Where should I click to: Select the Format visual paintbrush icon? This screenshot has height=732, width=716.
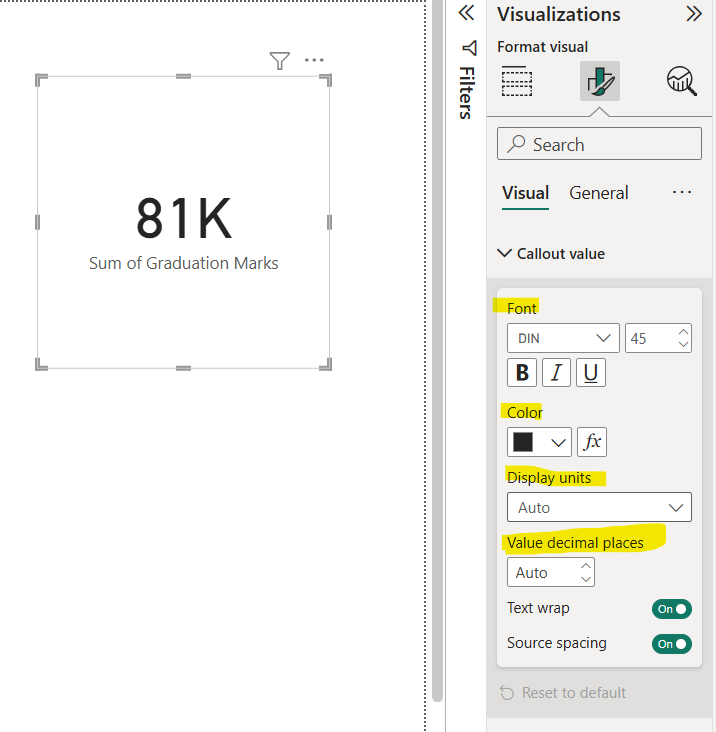pos(600,82)
